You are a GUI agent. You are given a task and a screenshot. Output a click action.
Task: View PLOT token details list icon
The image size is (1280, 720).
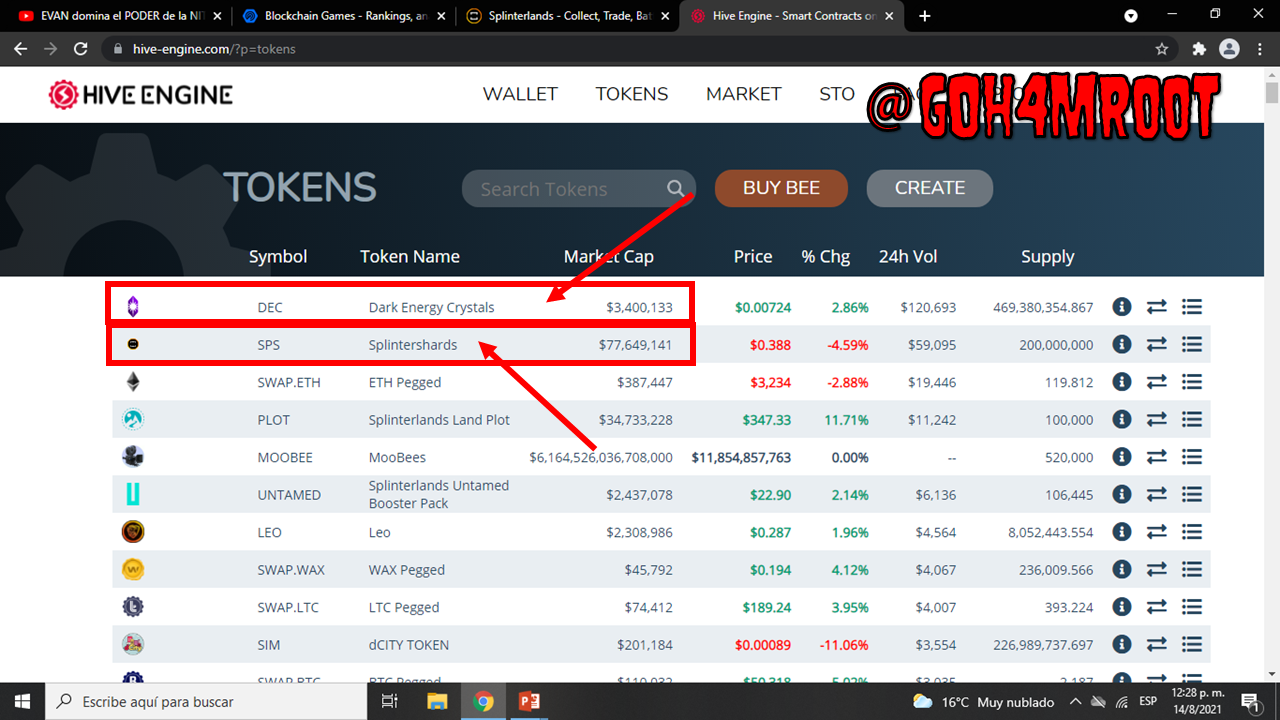[x=1191, y=420]
